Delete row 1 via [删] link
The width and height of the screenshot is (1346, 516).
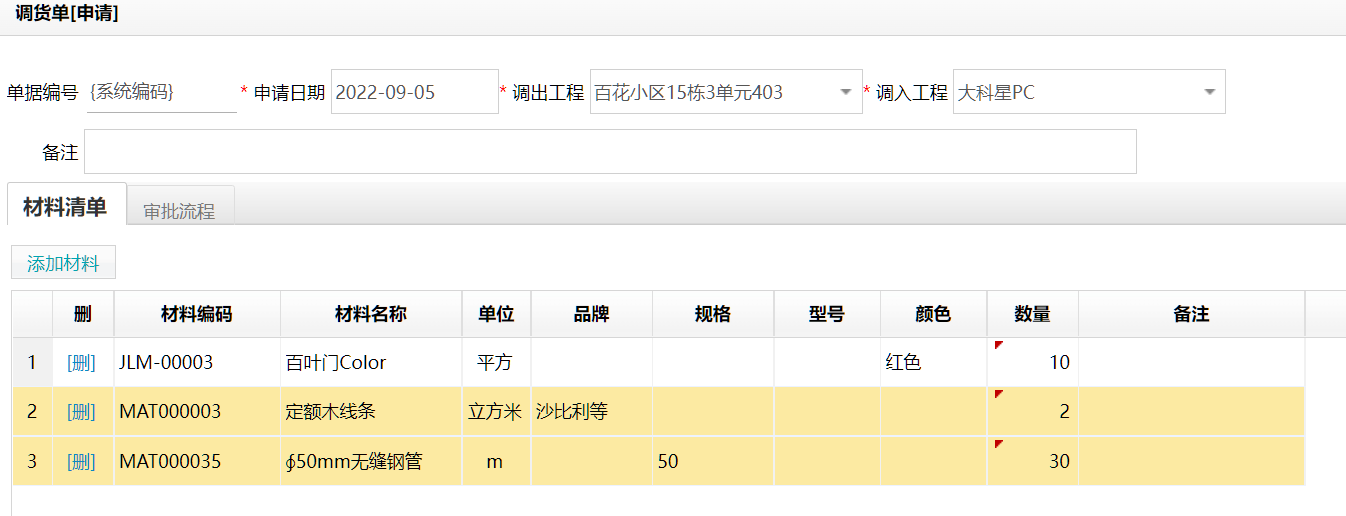coord(82,363)
